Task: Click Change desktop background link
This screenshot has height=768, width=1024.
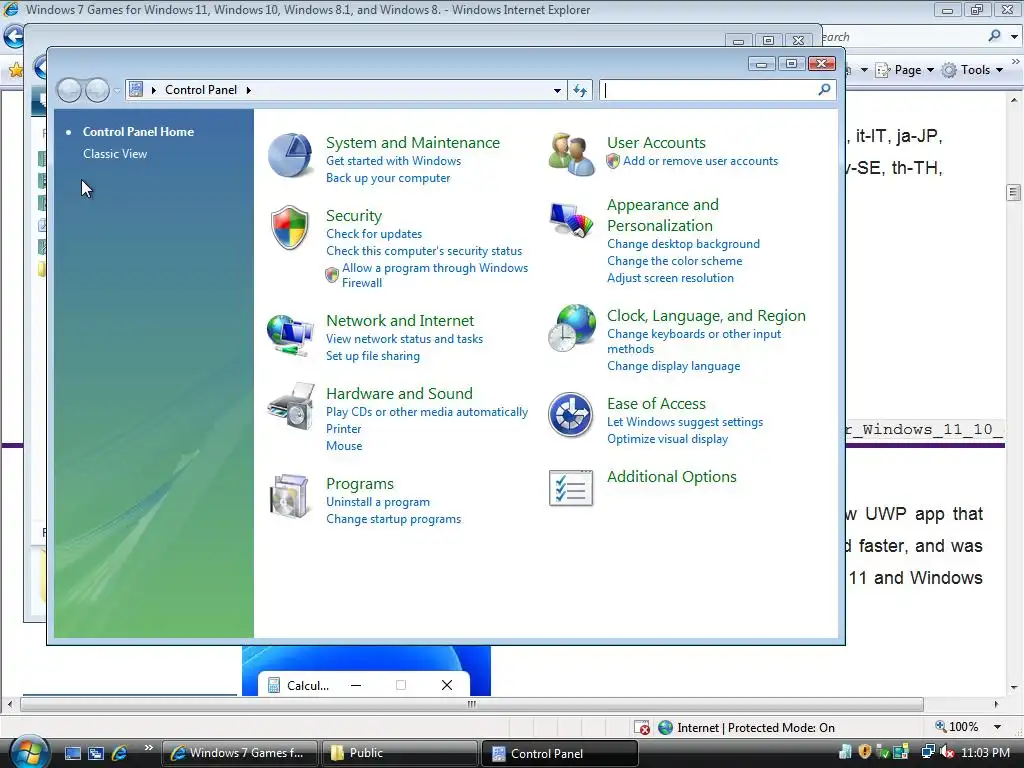Action: (x=684, y=244)
